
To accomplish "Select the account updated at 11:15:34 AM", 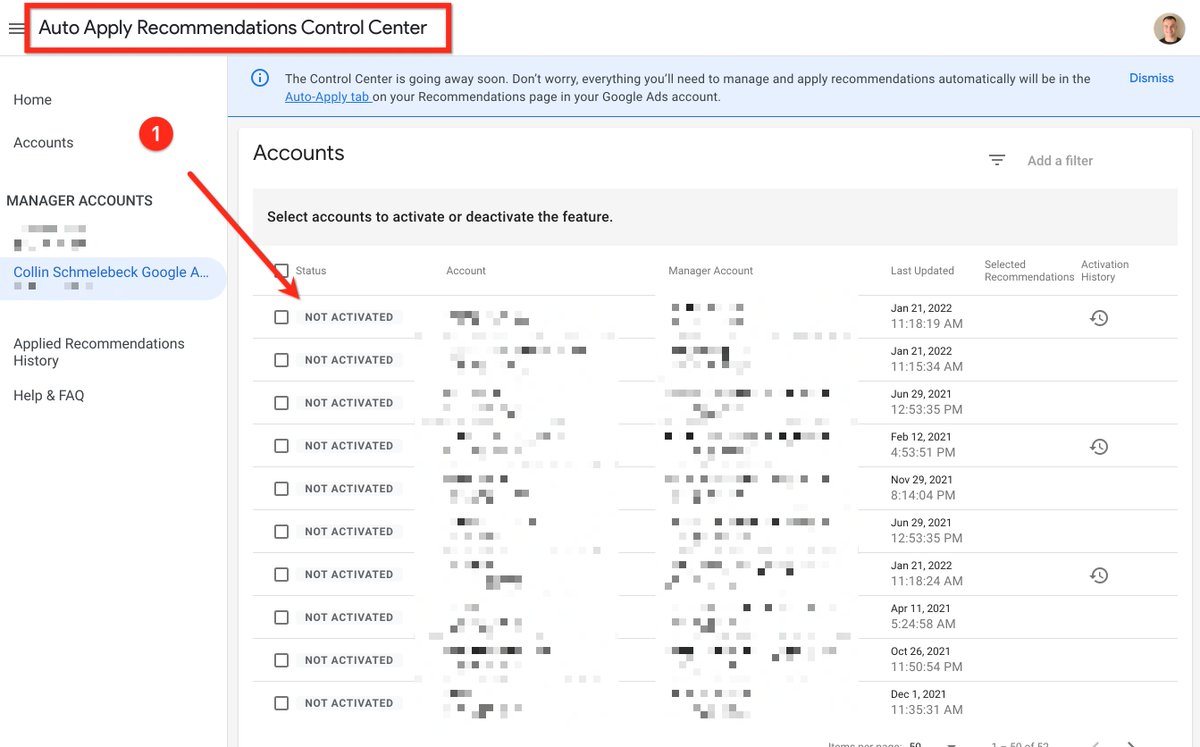I will click(x=281, y=360).
